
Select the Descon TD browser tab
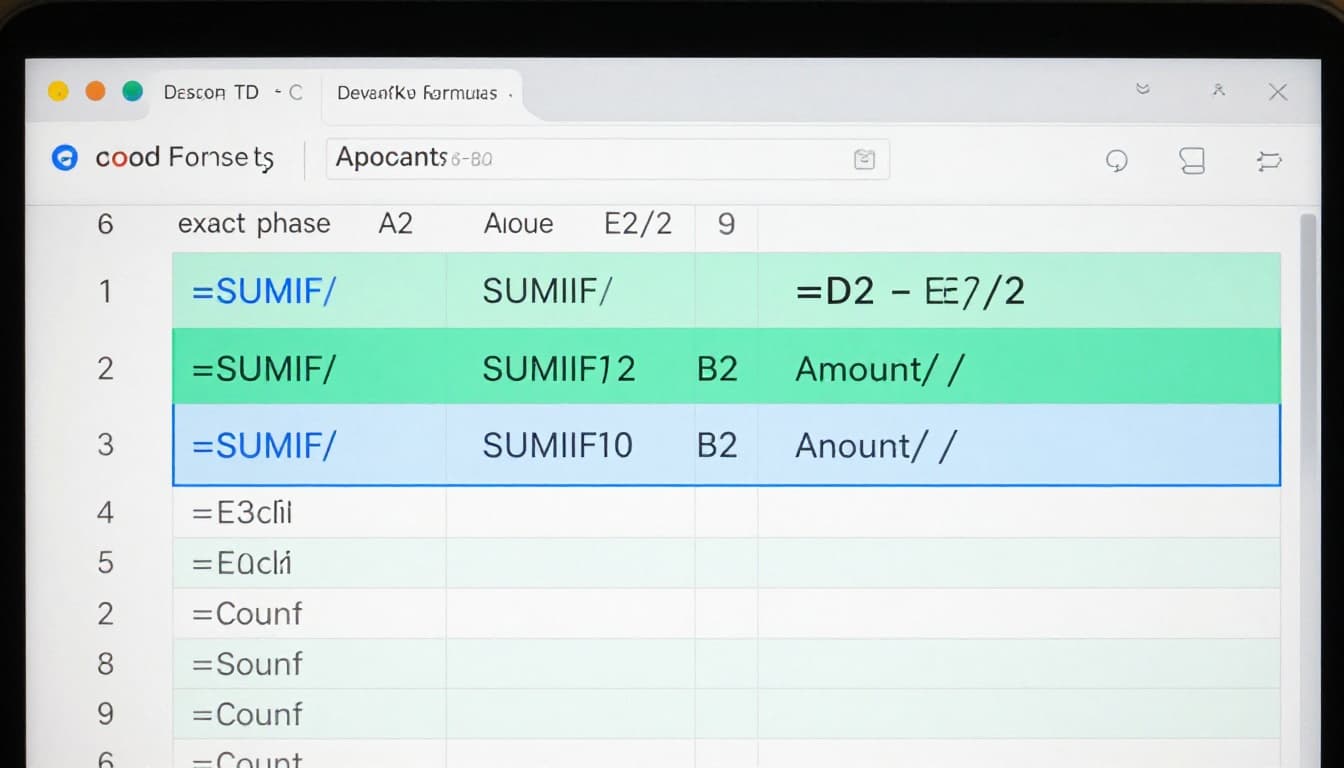point(210,91)
